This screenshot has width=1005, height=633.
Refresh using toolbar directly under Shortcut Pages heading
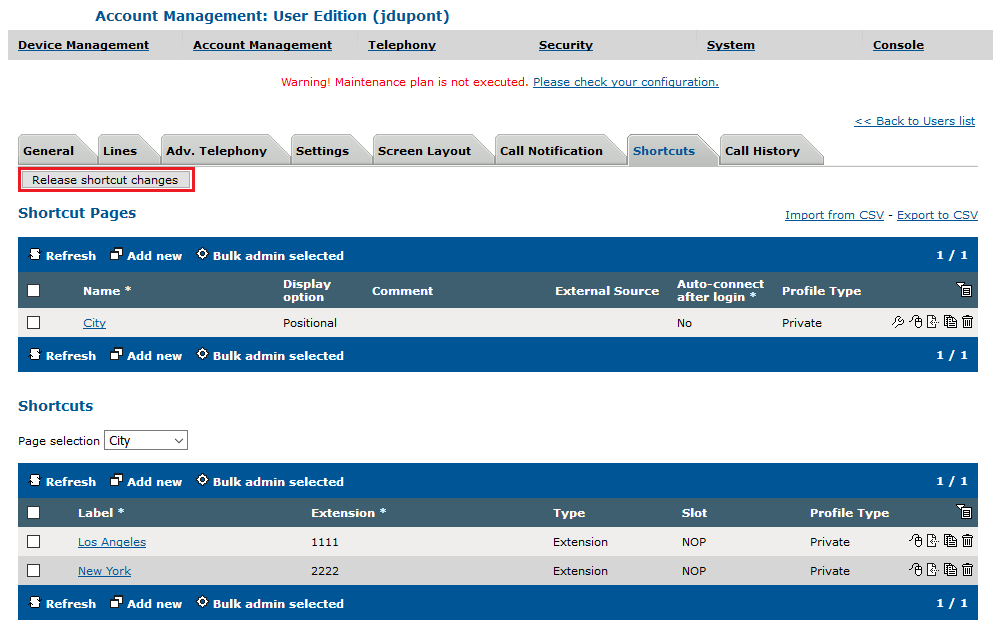pos(63,255)
